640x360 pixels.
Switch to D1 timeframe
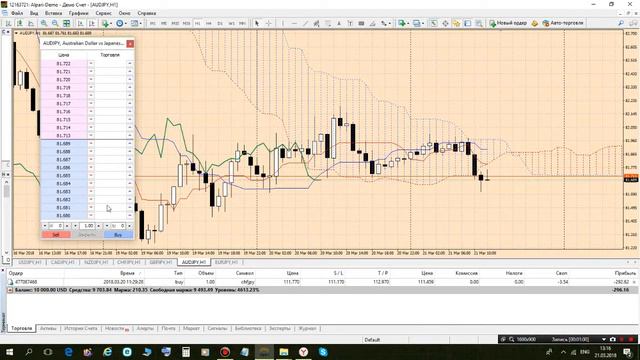[220, 23]
